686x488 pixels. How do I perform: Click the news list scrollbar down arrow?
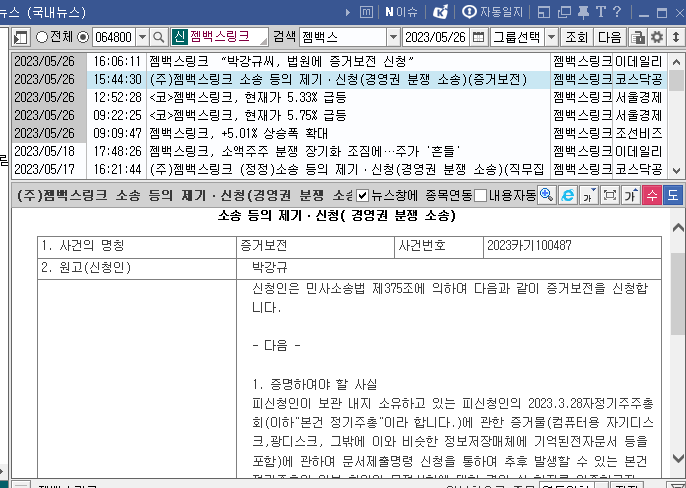(x=676, y=171)
